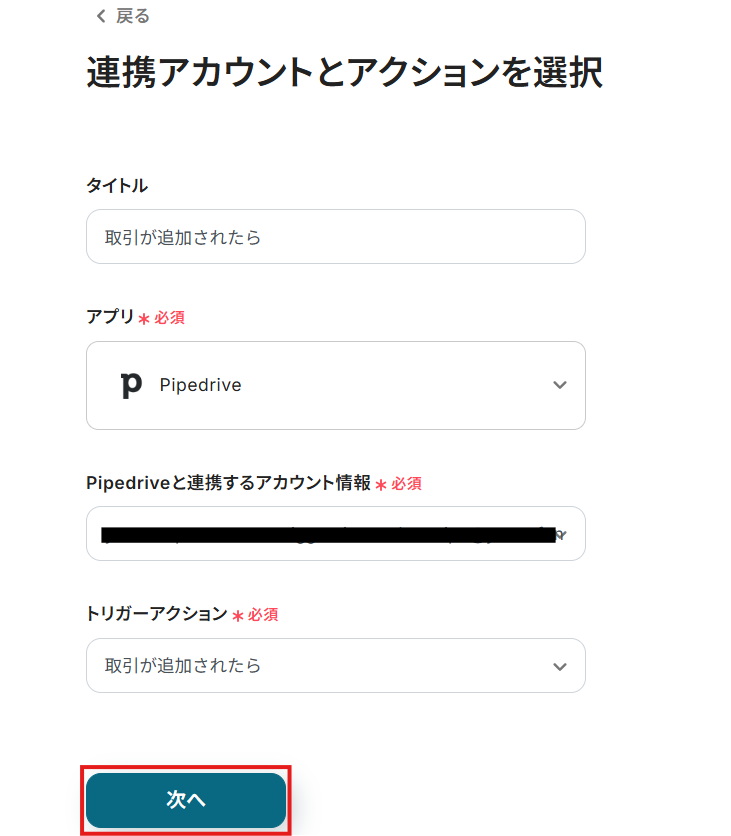Viewport: 731px width, 836px height.
Task: Open the Pipedrive app selection dropdown
Action: click(335, 386)
